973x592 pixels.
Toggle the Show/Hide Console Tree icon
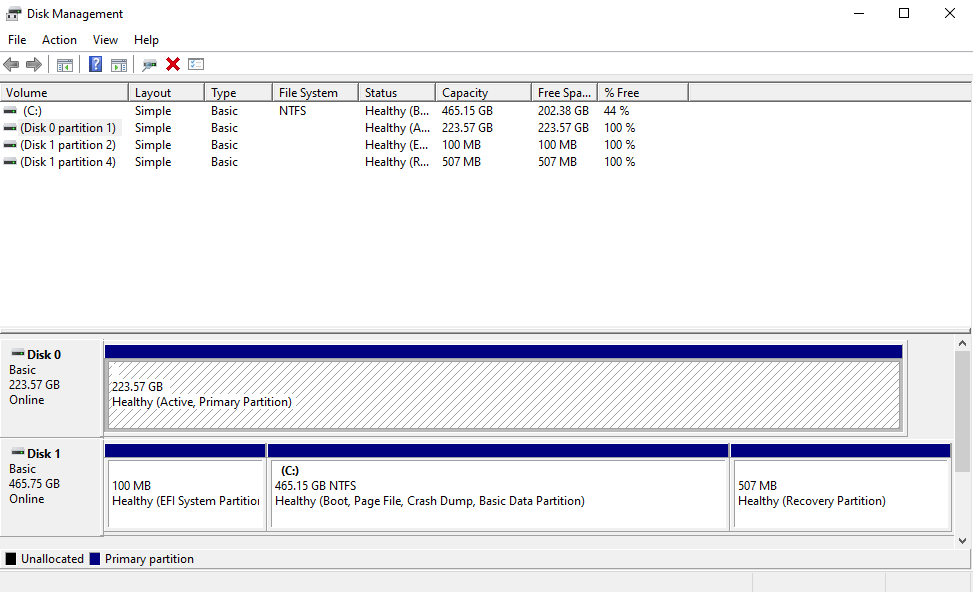pos(65,65)
